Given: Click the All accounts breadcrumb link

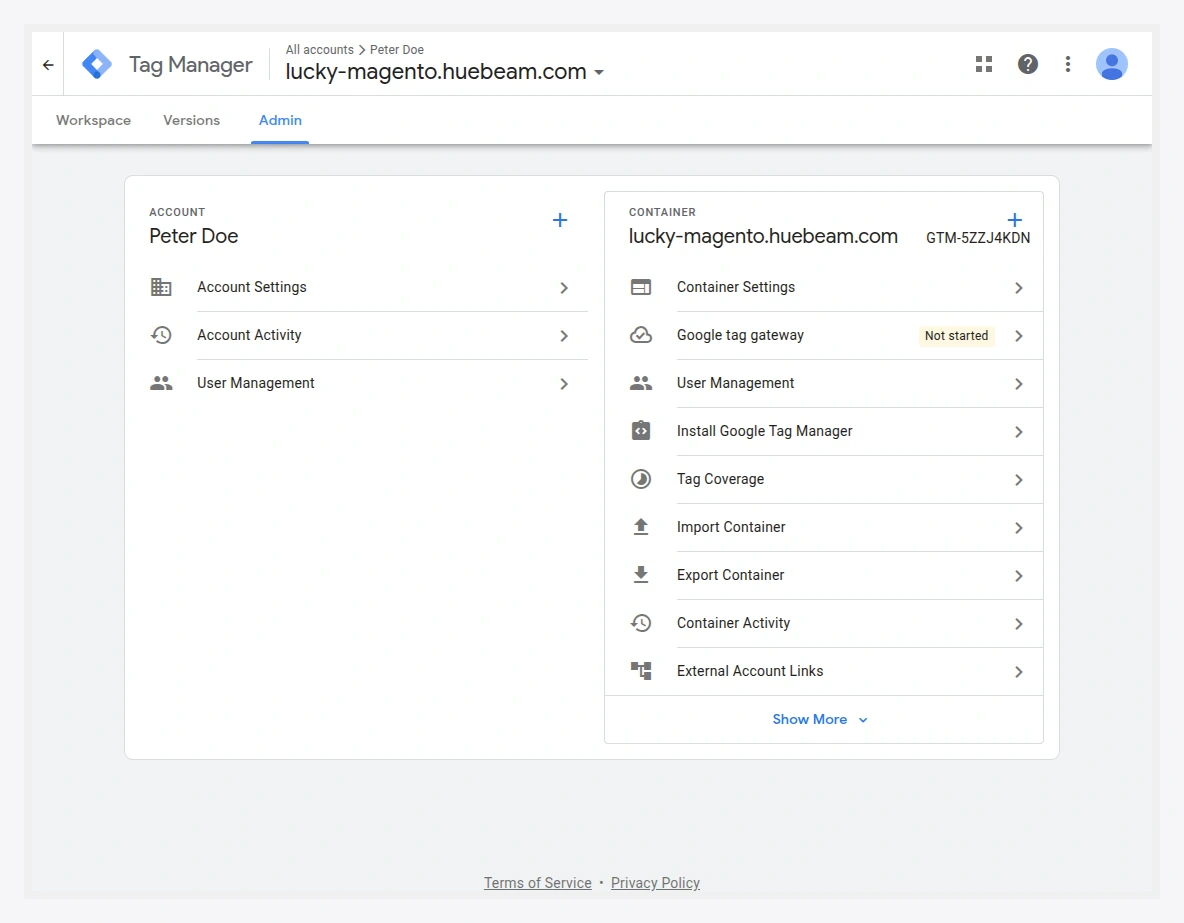Looking at the screenshot, I should tap(319, 50).
